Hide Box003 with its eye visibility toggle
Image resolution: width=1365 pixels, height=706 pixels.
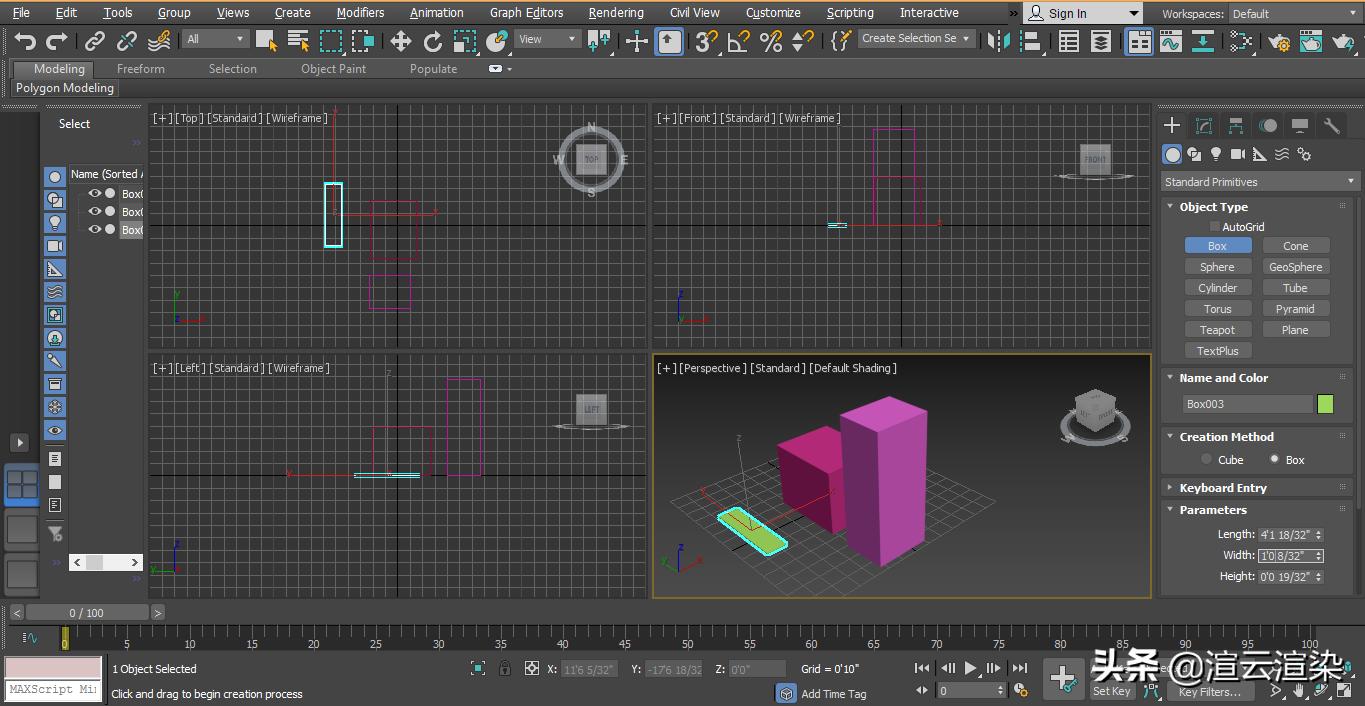(x=94, y=229)
